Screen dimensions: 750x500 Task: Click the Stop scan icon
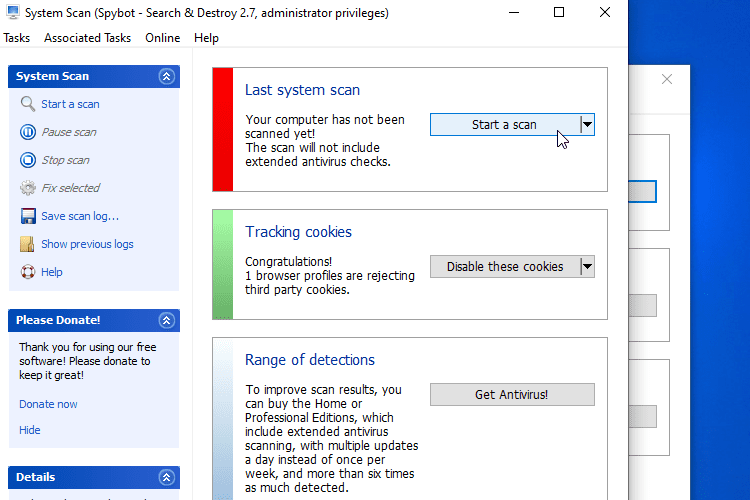point(28,160)
